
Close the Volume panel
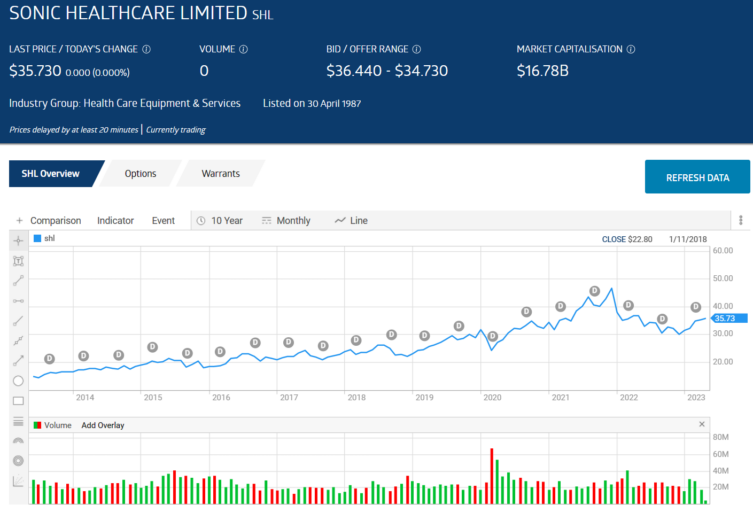[x=702, y=424]
